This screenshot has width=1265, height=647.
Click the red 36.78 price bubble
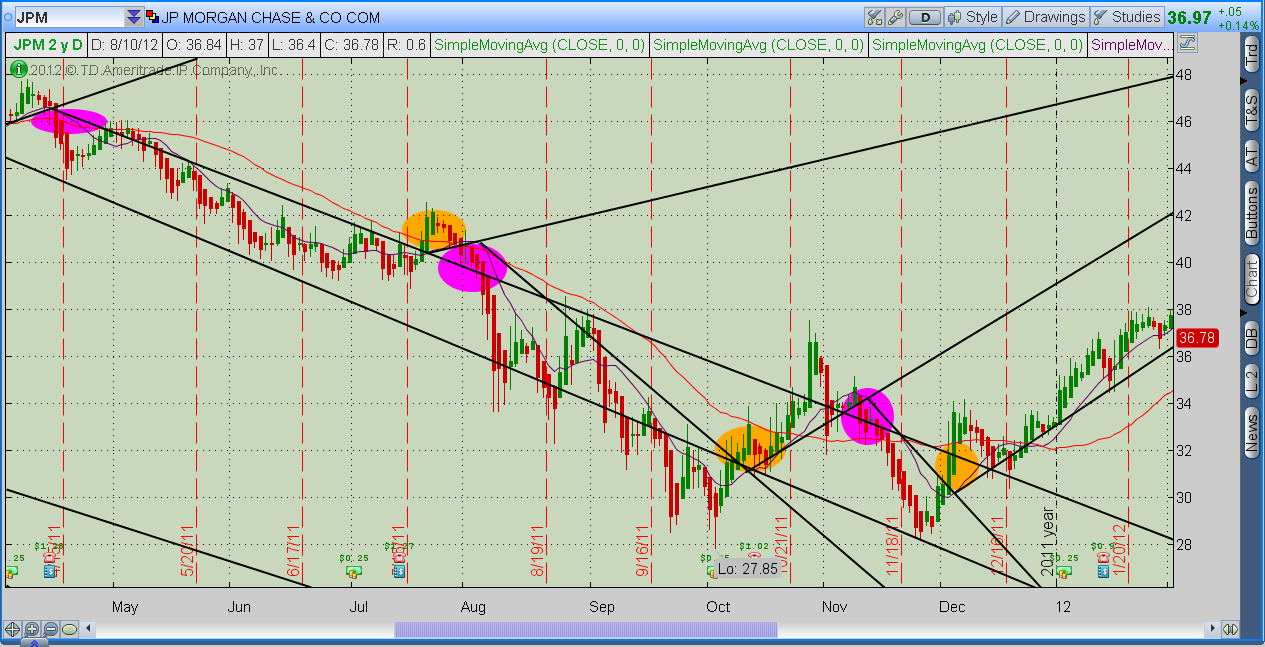tap(1197, 338)
